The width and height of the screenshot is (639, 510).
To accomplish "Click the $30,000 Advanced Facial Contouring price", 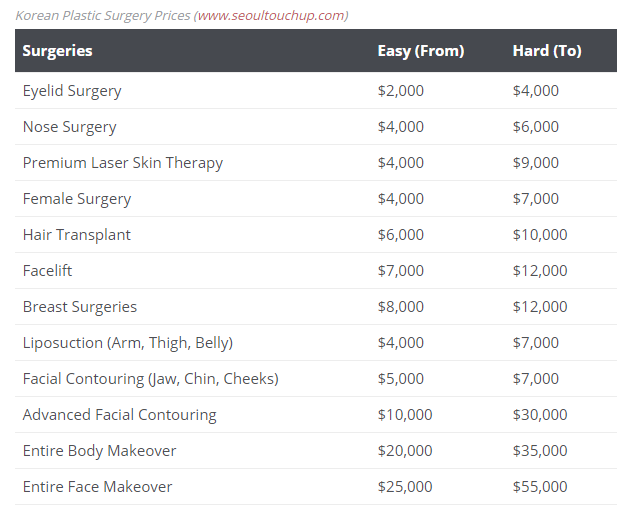I will click(x=540, y=415).
